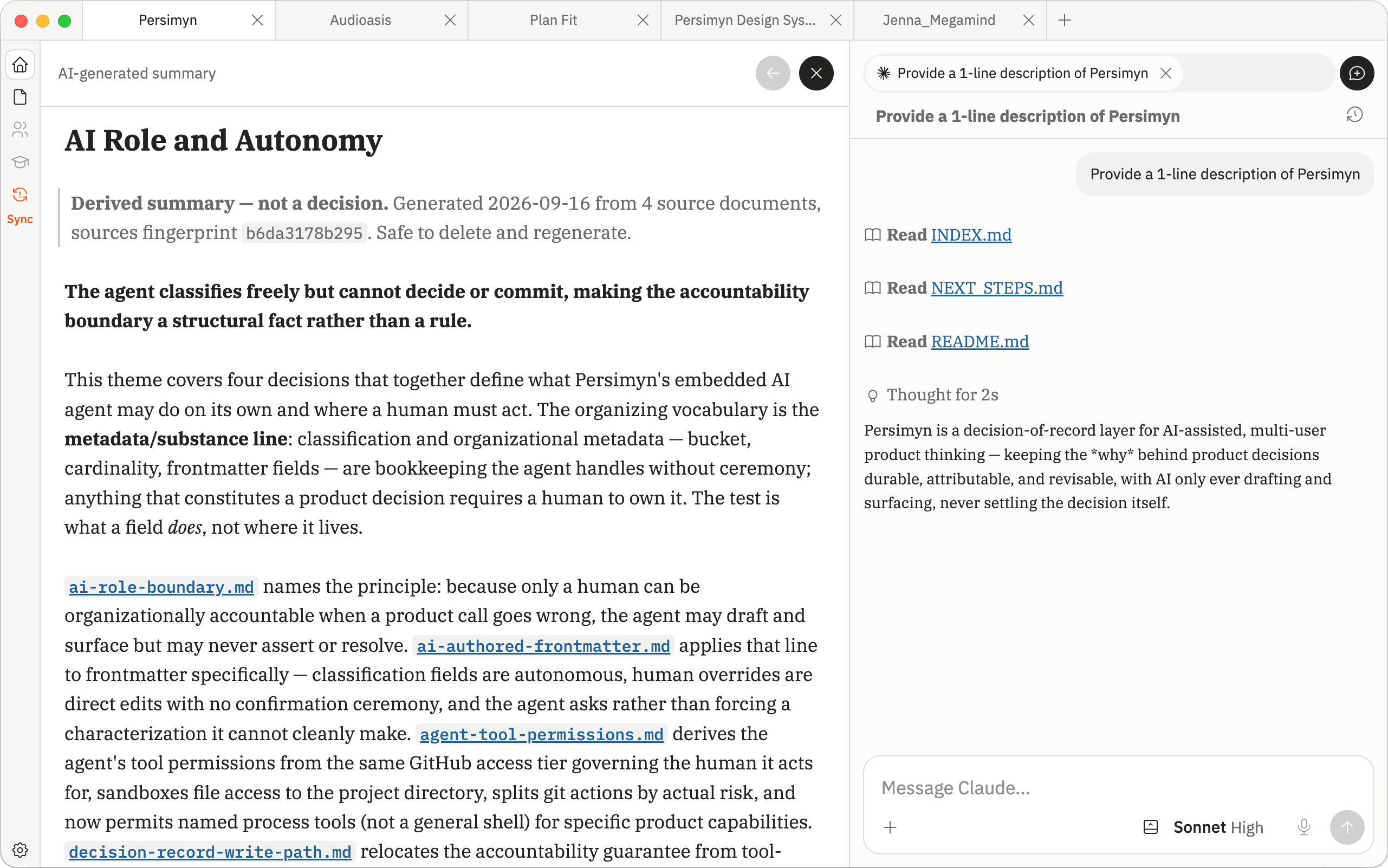Click the icon left of Sonnet High
Image resolution: width=1388 pixels, height=868 pixels.
point(1150,827)
